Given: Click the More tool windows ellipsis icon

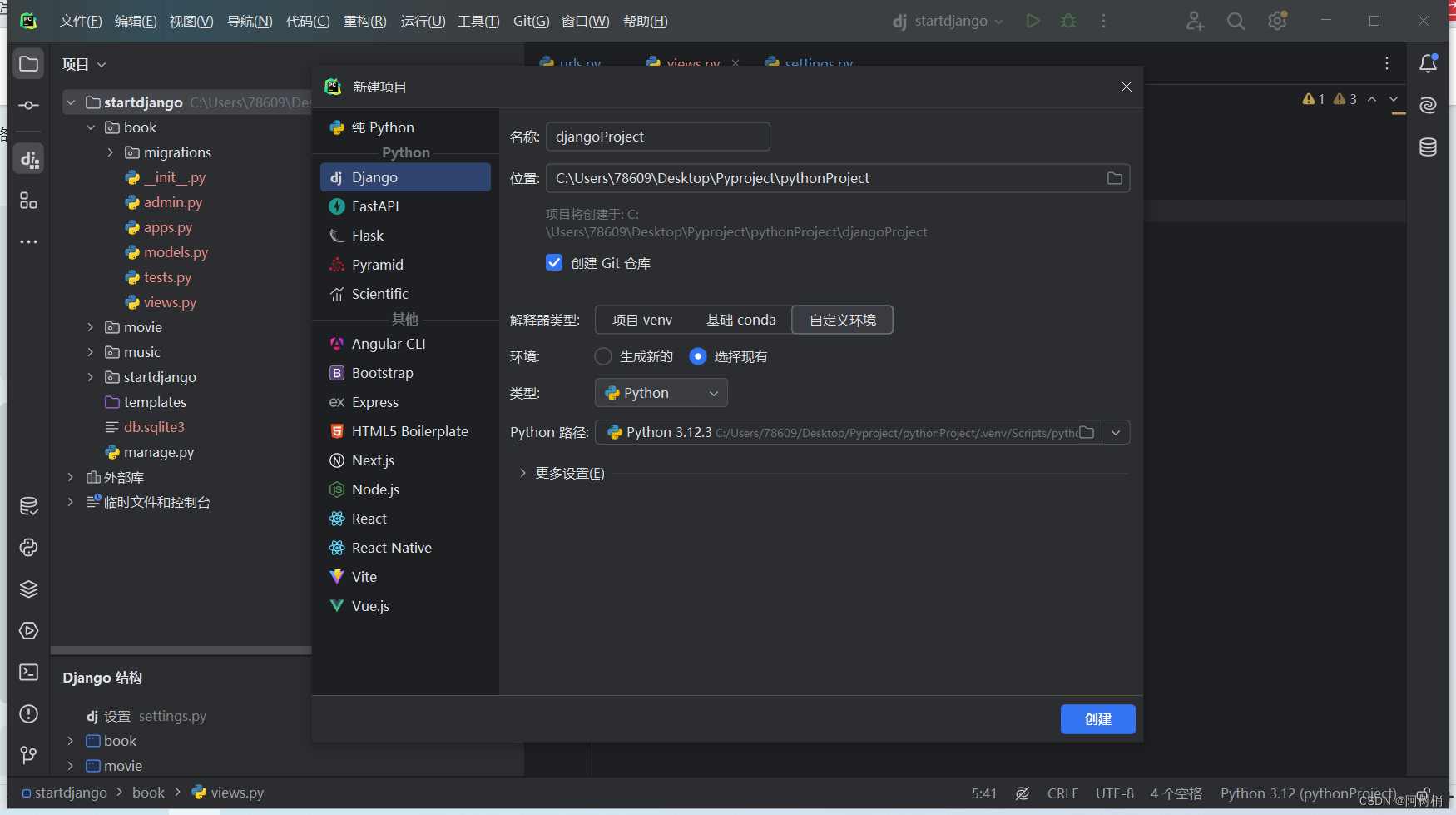Looking at the screenshot, I should click(28, 242).
